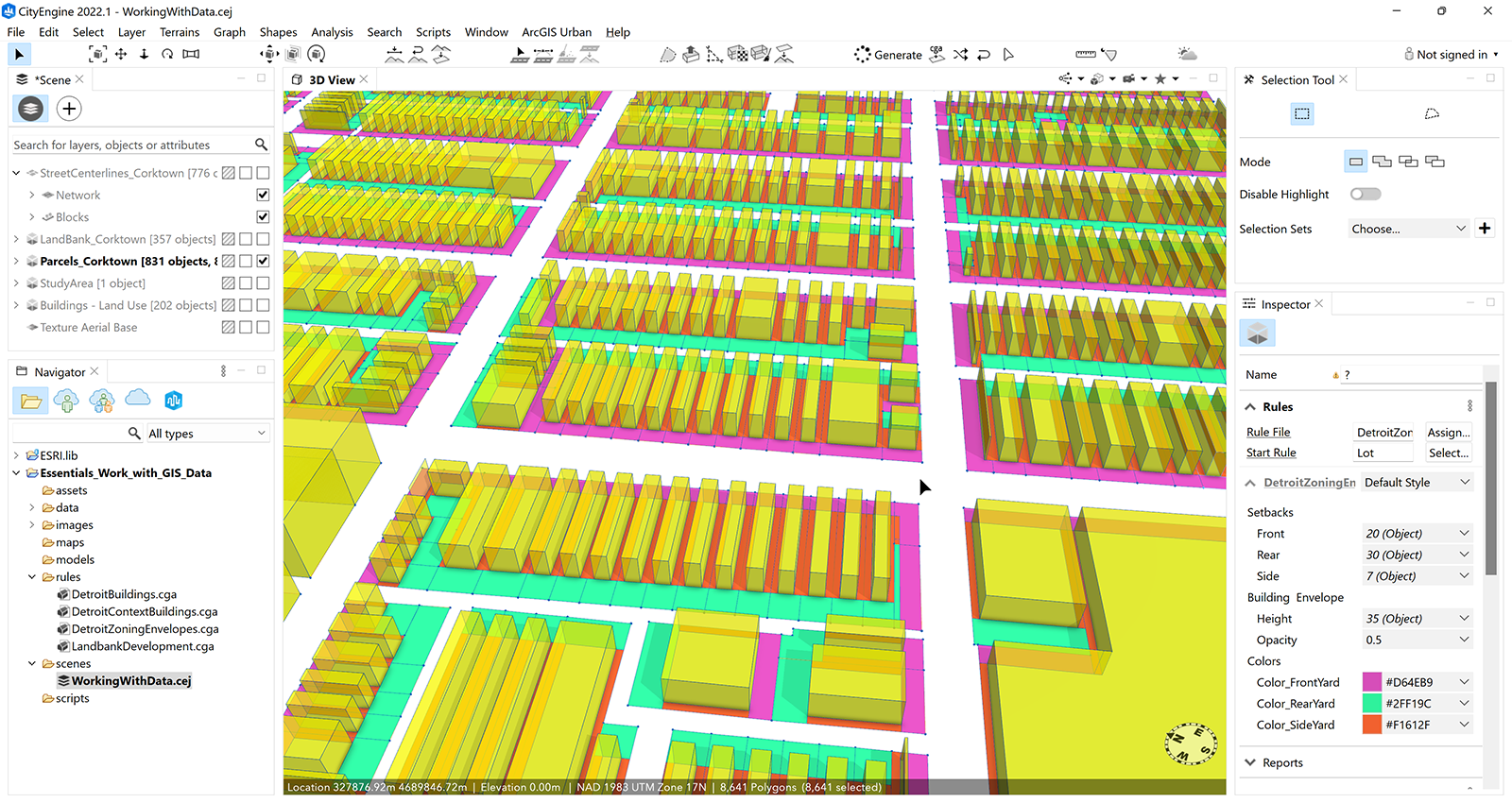Open the Shapes menu
Image resolution: width=1512 pixels, height=803 pixels.
[x=278, y=32]
